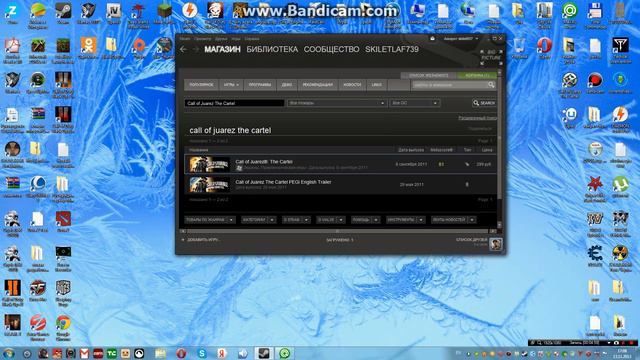The image size is (640, 360).
Task: Click the speaker icon in the taskbar
Action: click(x=242, y=353)
